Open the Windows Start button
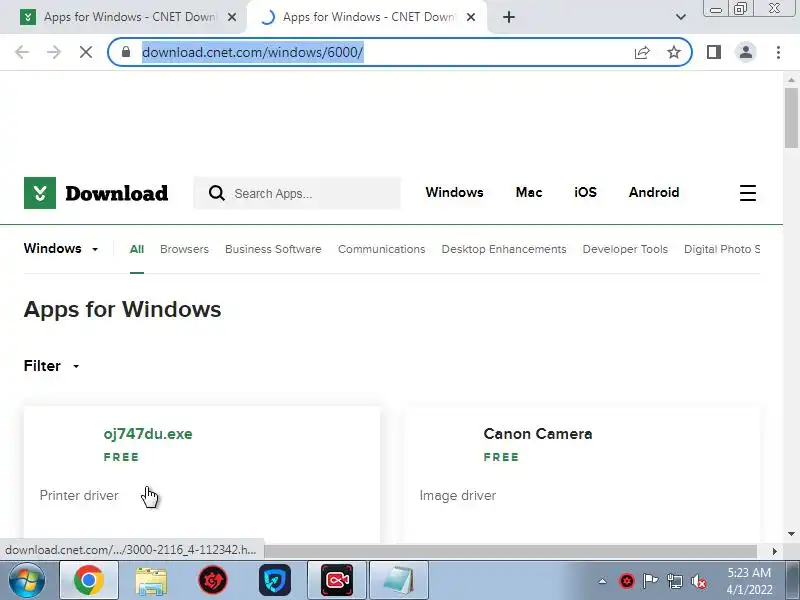This screenshot has height=600, width=800. point(26,580)
